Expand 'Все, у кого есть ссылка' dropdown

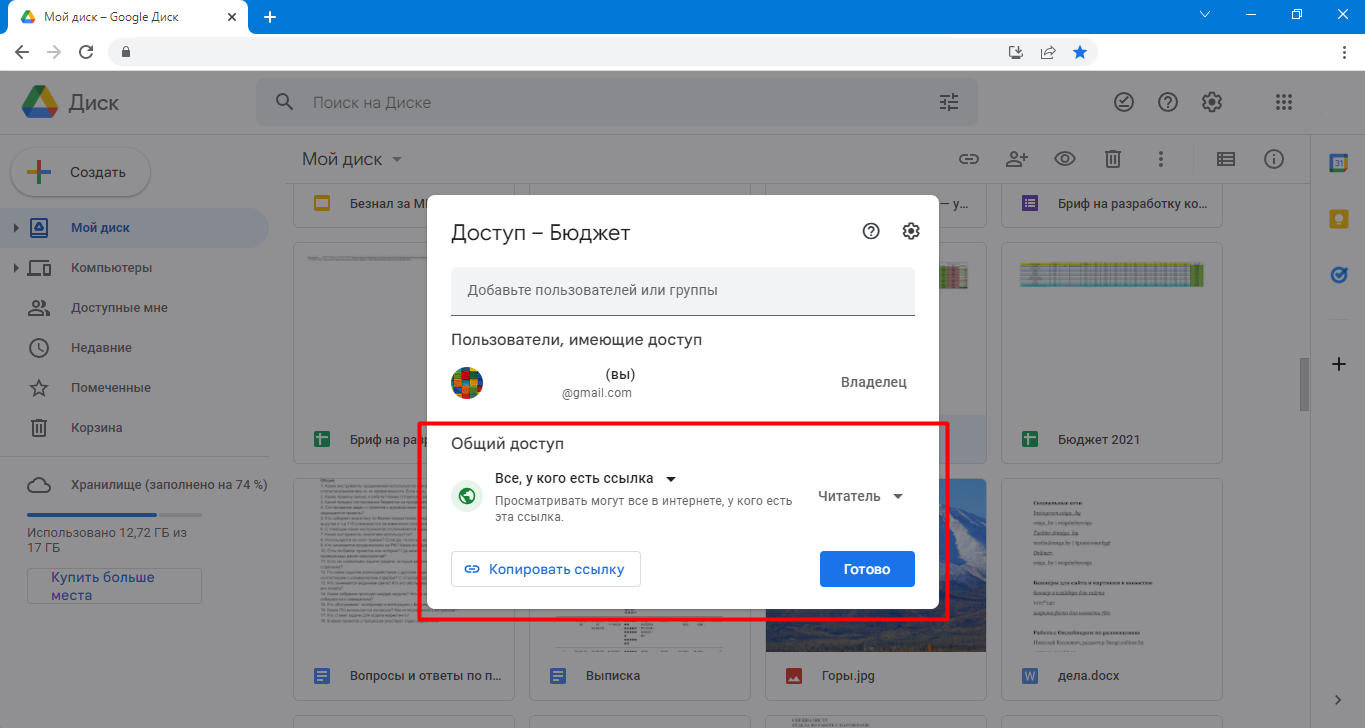(586, 478)
